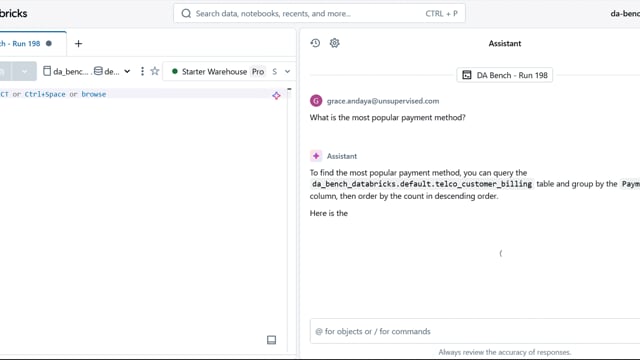Focus the Assistant prompt input box

tap(475, 331)
